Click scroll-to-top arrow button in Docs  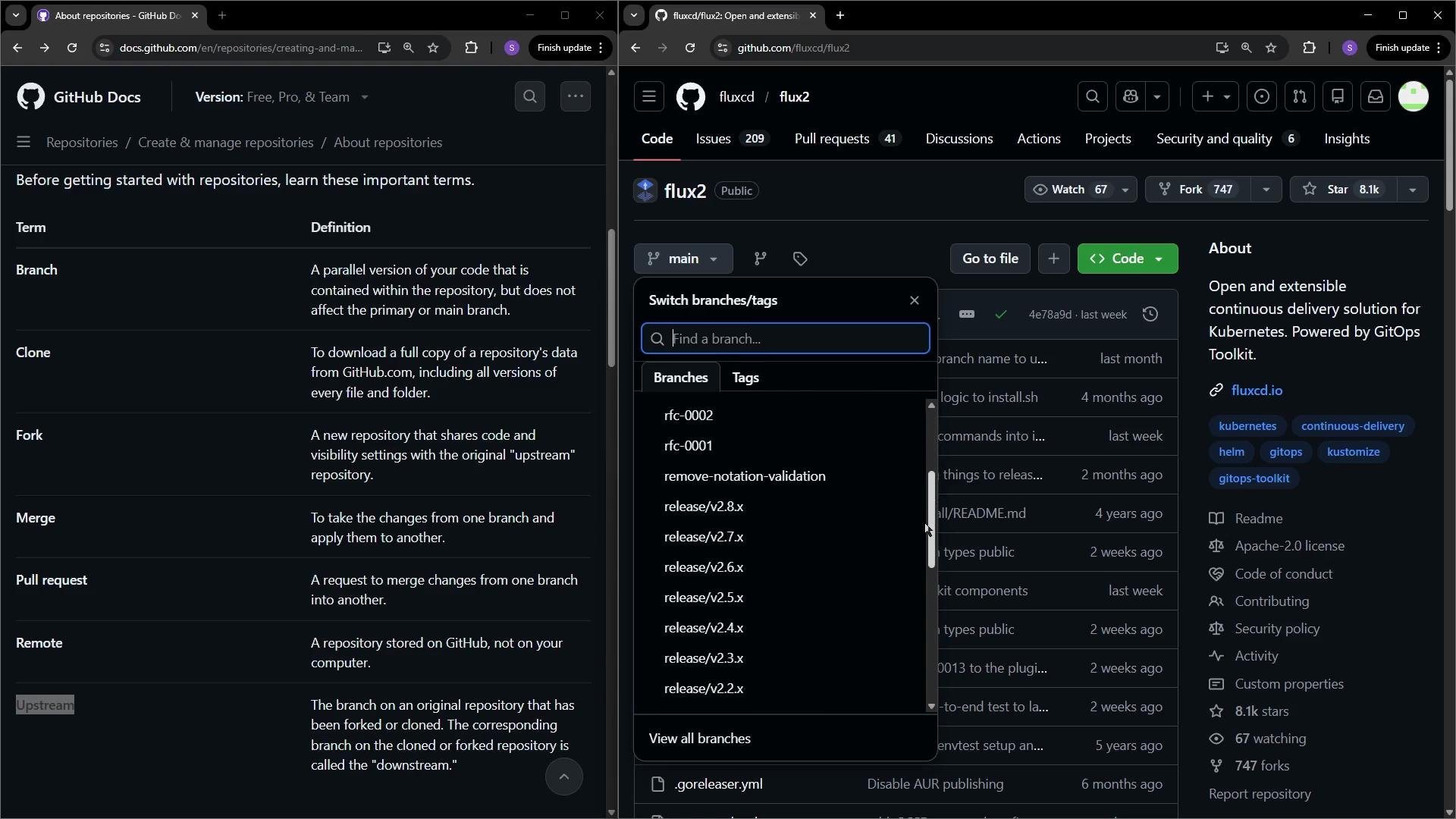563,777
